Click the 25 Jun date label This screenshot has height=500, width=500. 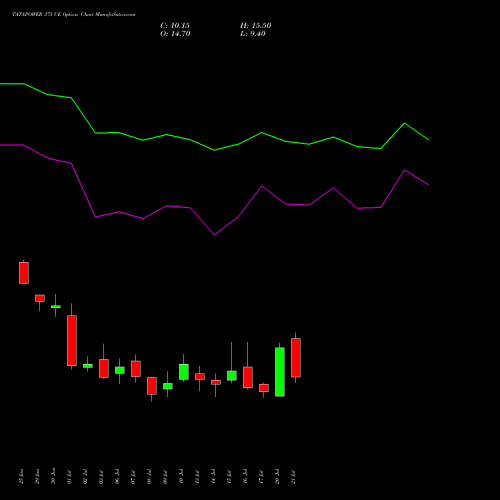pos(21,476)
